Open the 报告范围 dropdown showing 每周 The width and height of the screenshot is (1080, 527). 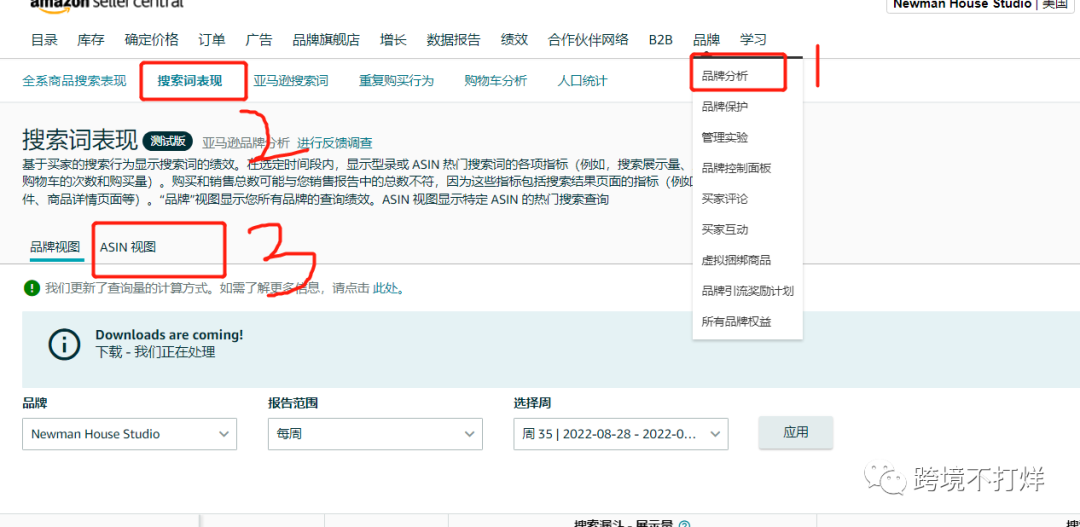[x=375, y=434]
